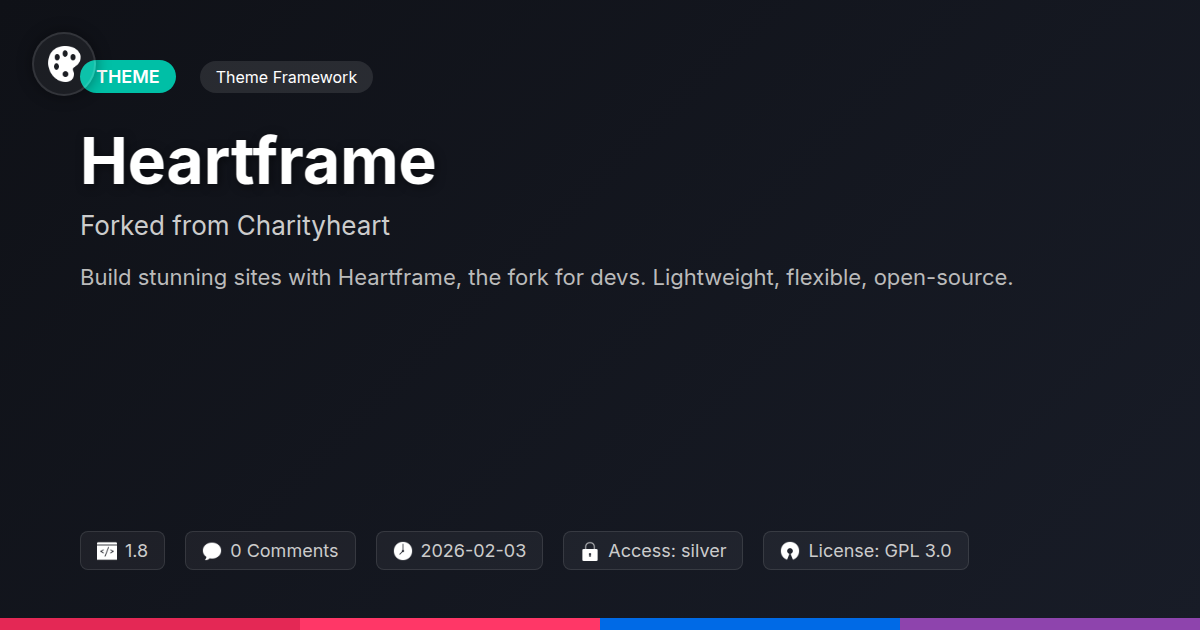Click the 0 Comments label
Image resolution: width=1200 pixels, height=630 pixels.
click(x=284, y=551)
